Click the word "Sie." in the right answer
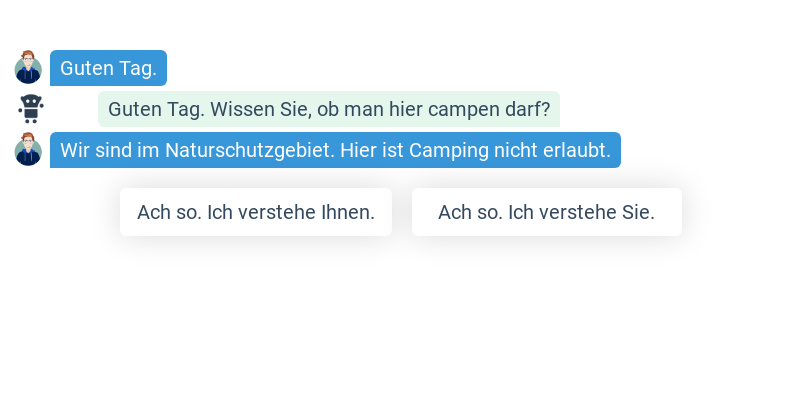Viewport: 800px width, 400px height. click(637, 212)
